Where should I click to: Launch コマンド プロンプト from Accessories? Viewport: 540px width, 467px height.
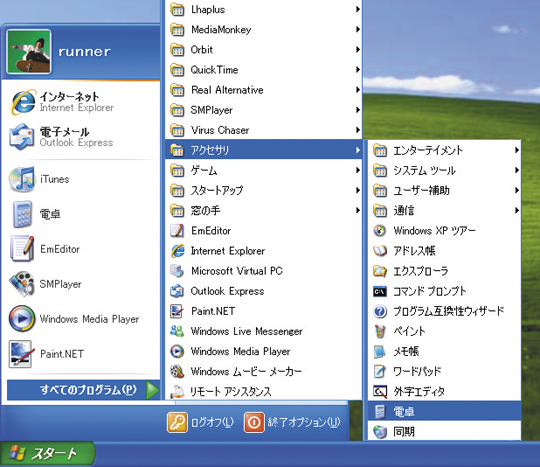(x=444, y=291)
